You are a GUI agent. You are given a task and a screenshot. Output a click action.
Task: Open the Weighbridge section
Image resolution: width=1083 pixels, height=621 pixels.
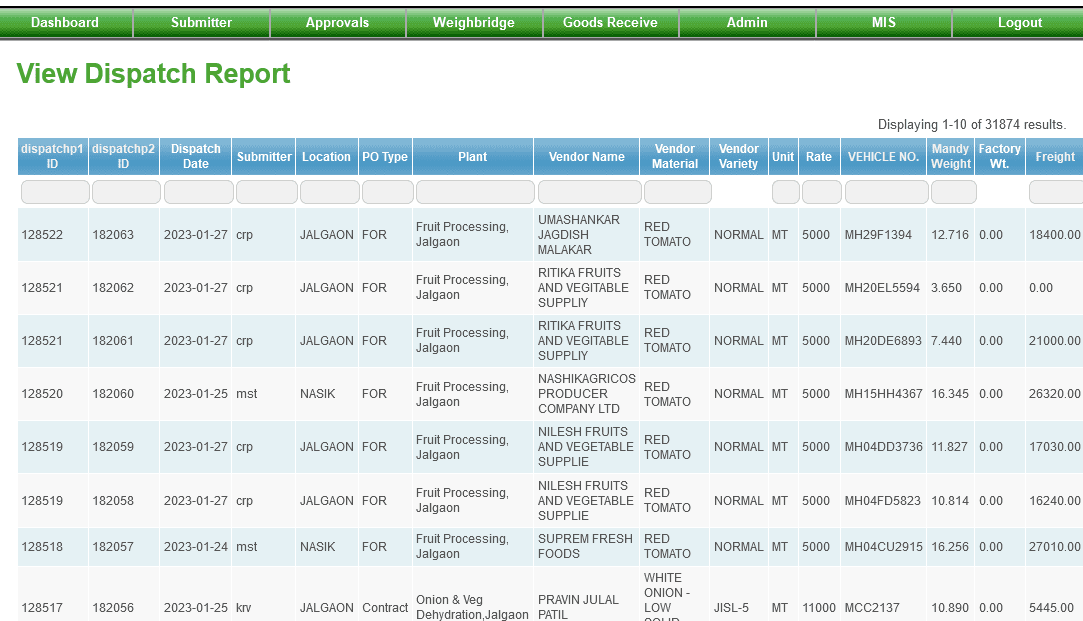click(474, 22)
